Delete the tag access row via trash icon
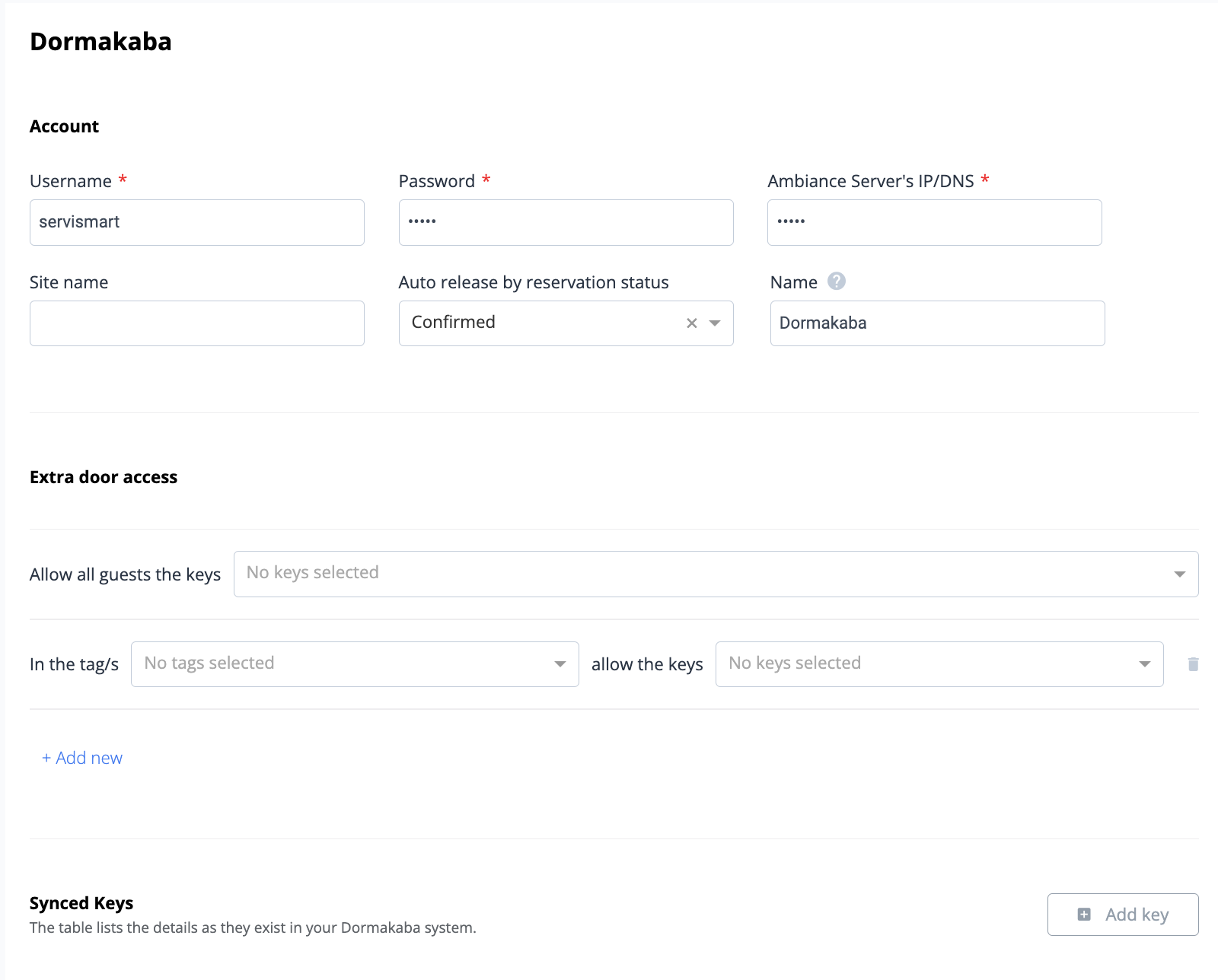Image resolution: width=1218 pixels, height=980 pixels. [1194, 663]
